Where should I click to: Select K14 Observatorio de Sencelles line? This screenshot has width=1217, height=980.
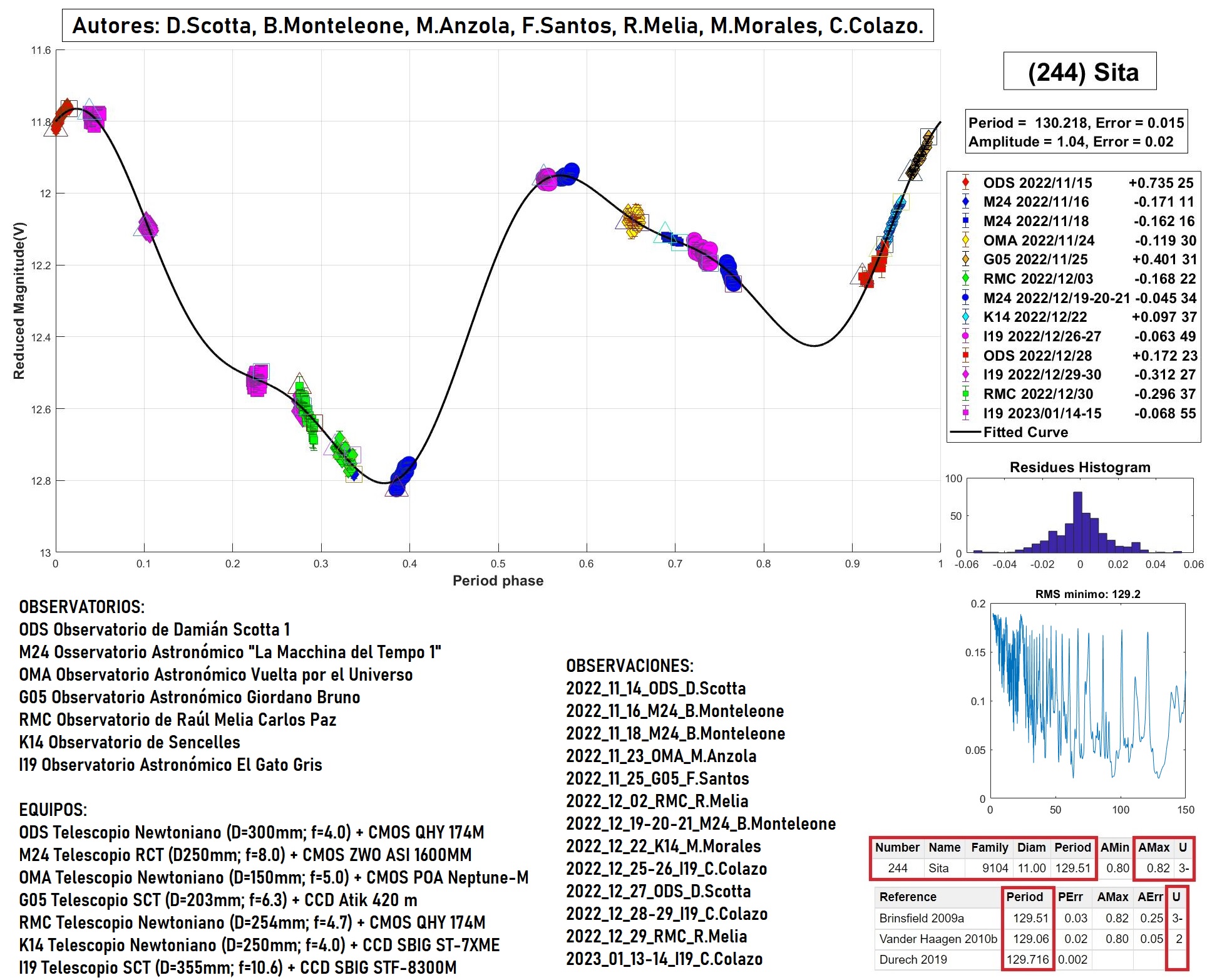[130, 742]
